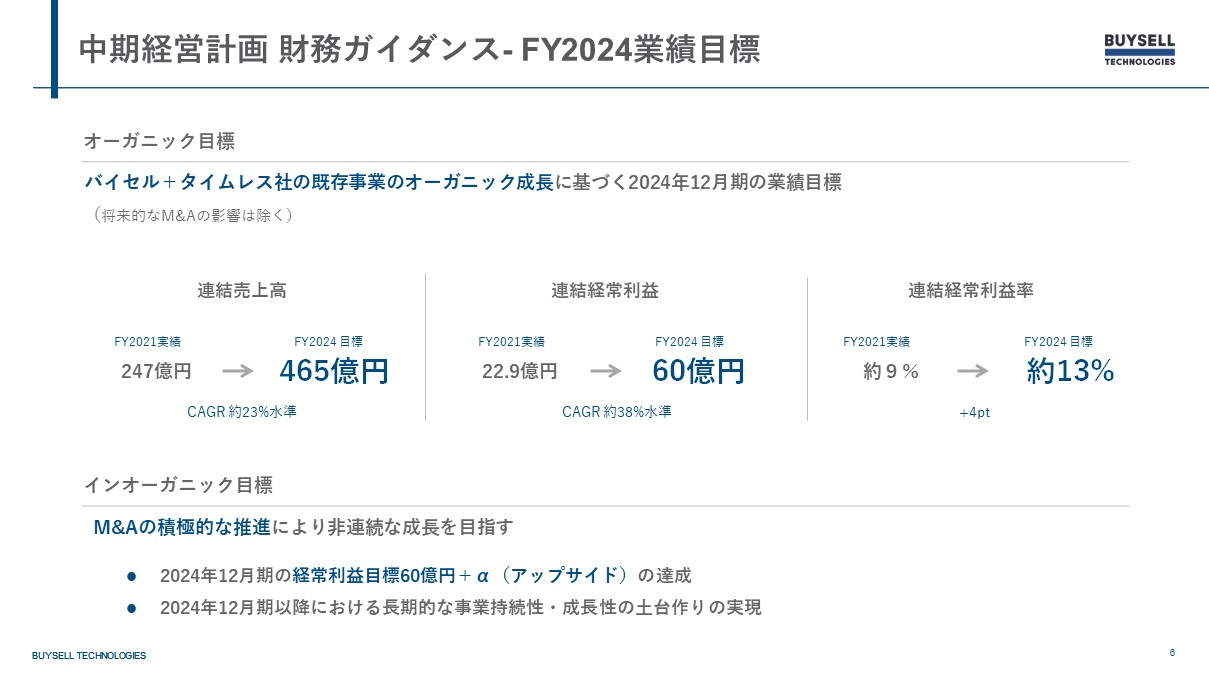
Task: Click the CAGR 約23%水準 text
Action: pyautogui.click(x=242, y=411)
